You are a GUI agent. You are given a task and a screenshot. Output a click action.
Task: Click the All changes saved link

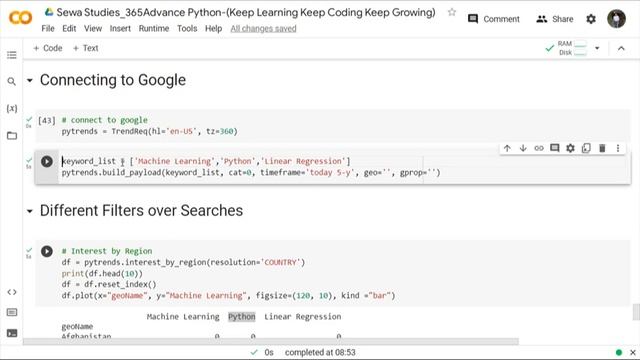click(x=263, y=29)
